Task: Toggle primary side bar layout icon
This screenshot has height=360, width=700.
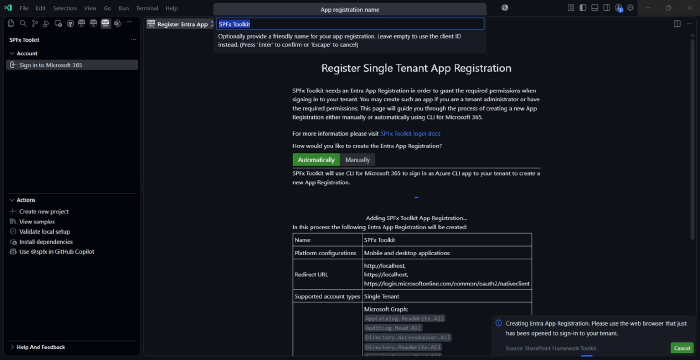Action: [583, 8]
